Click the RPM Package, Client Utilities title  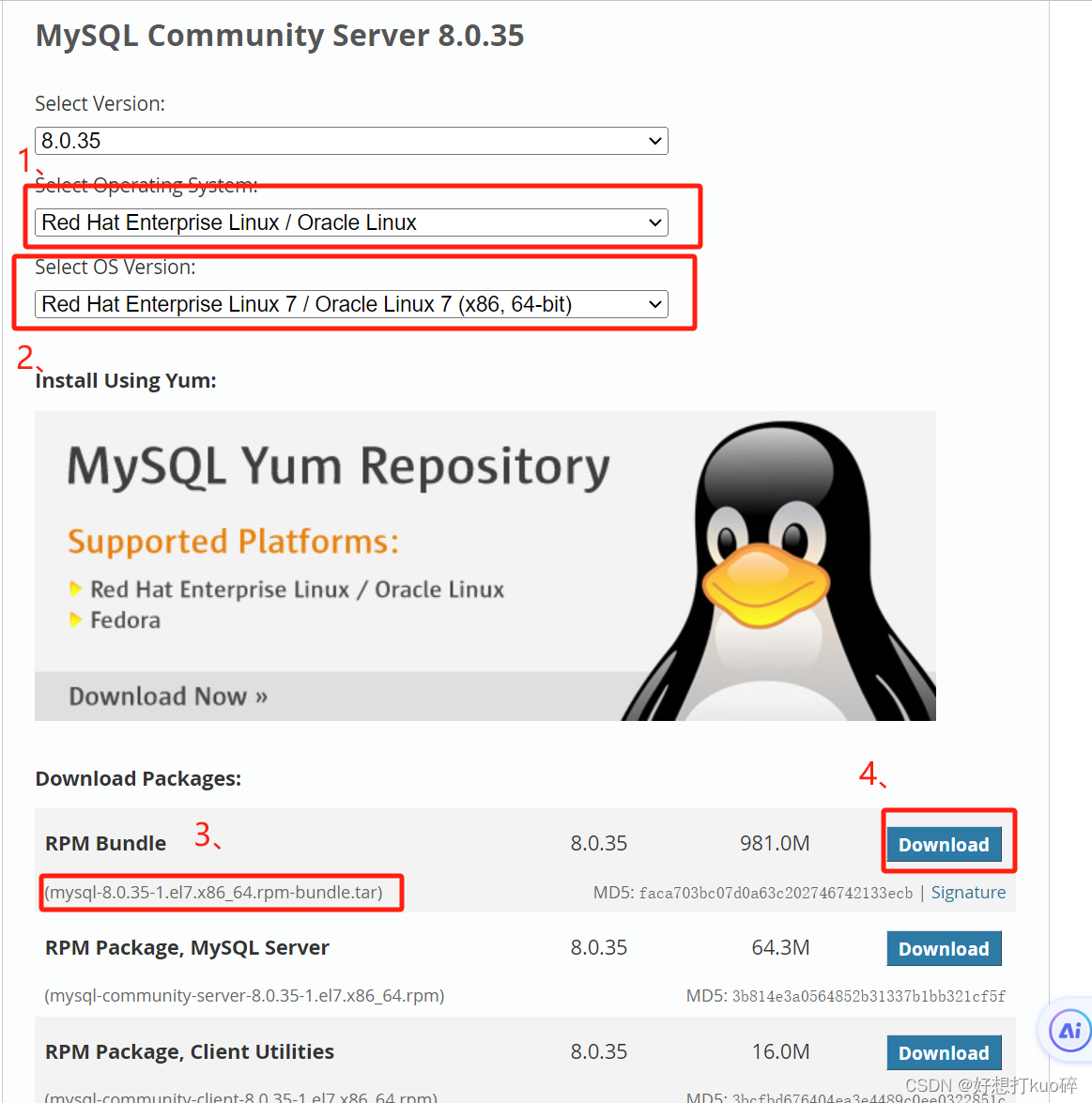click(x=190, y=1051)
